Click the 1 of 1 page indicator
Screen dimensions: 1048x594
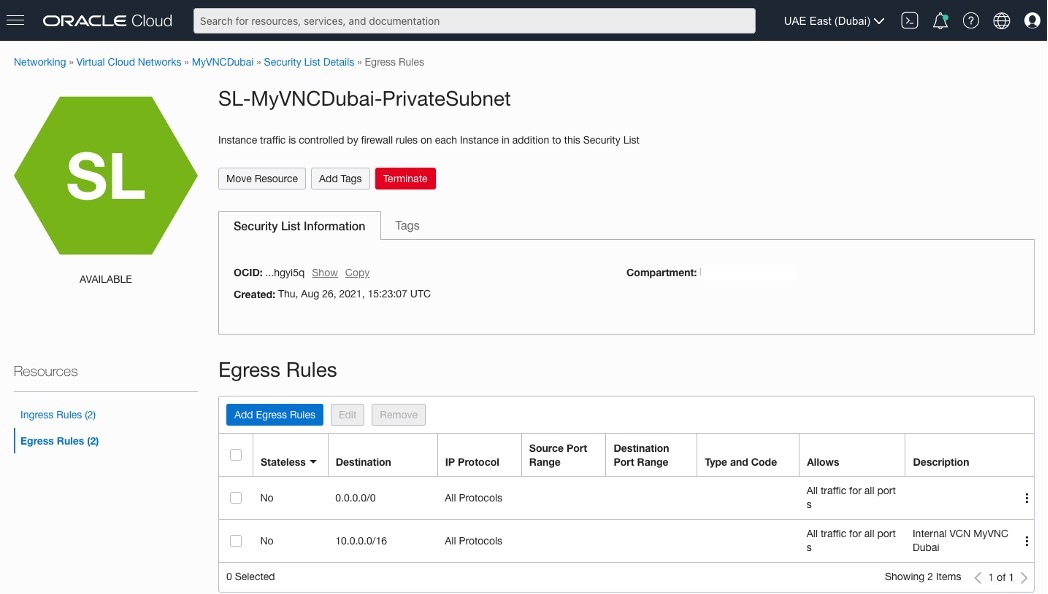(1001, 577)
